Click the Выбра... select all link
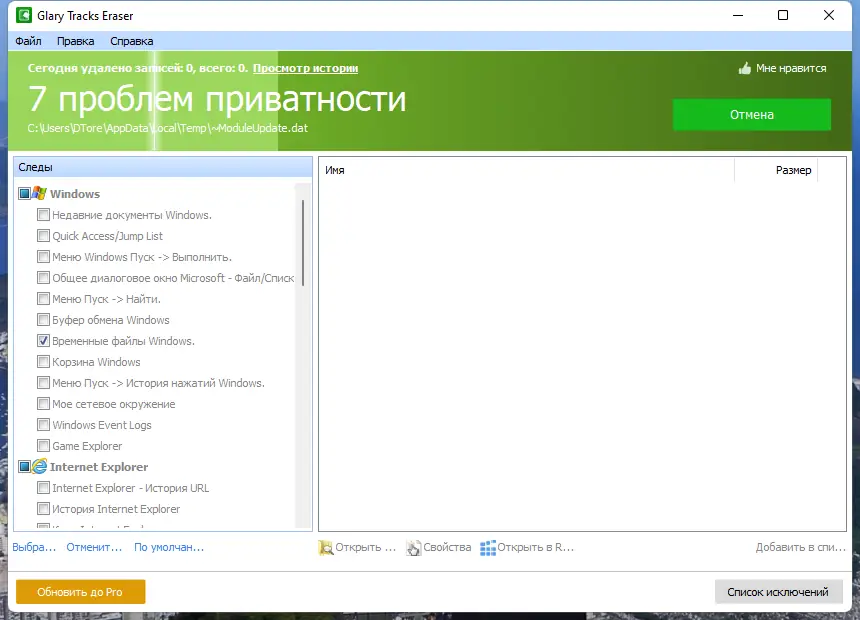Viewport: 860px width, 620px height. click(x=34, y=547)
